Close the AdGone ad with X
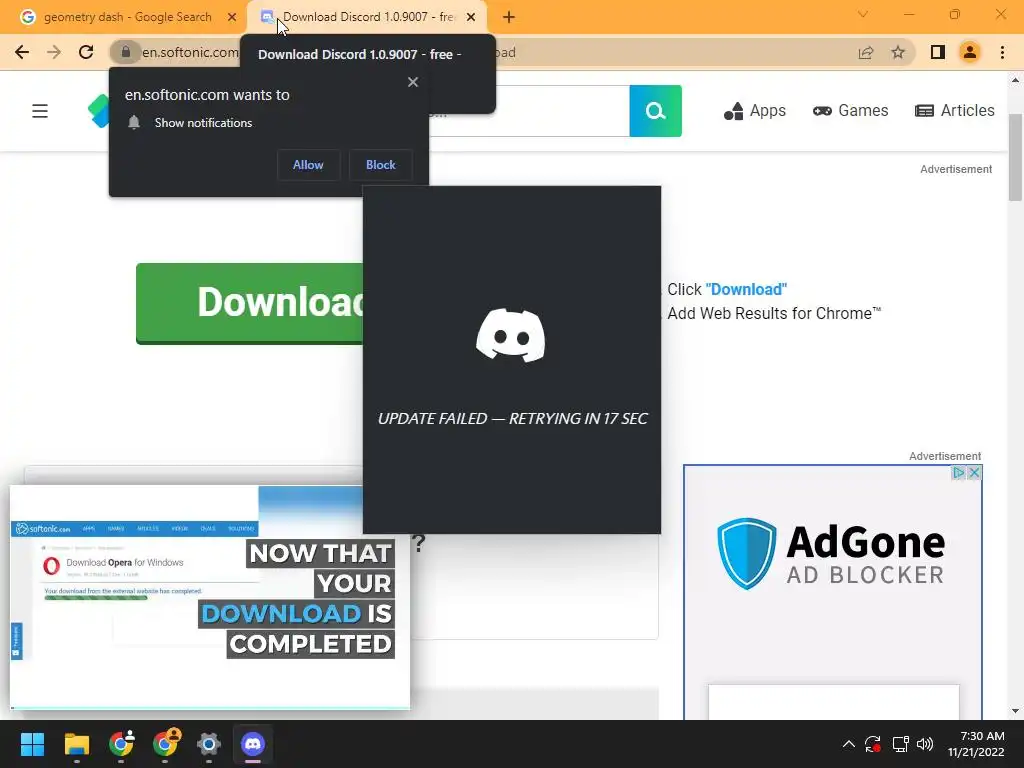 (974, 472)
